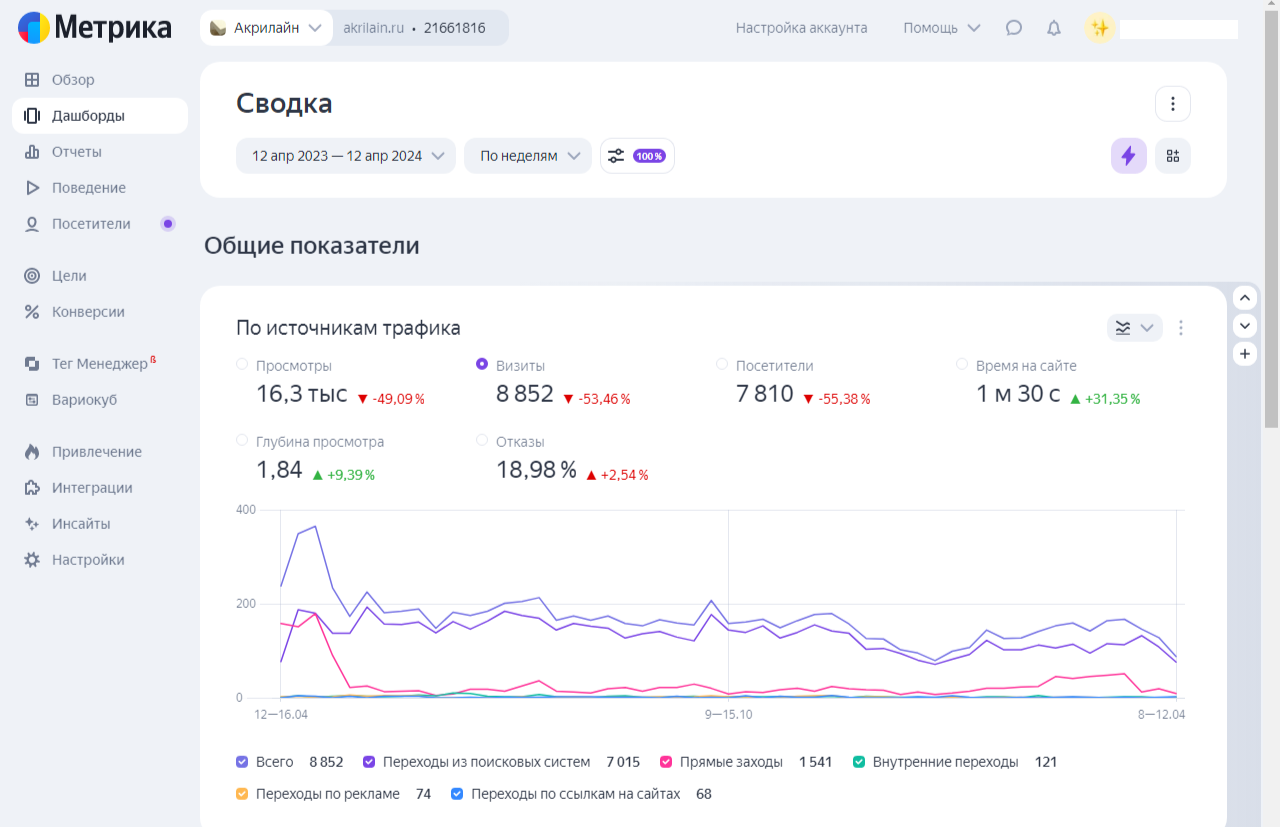Open the date range dropdown
This screenshot has height=827, width=1280.
tap(346, 156)
